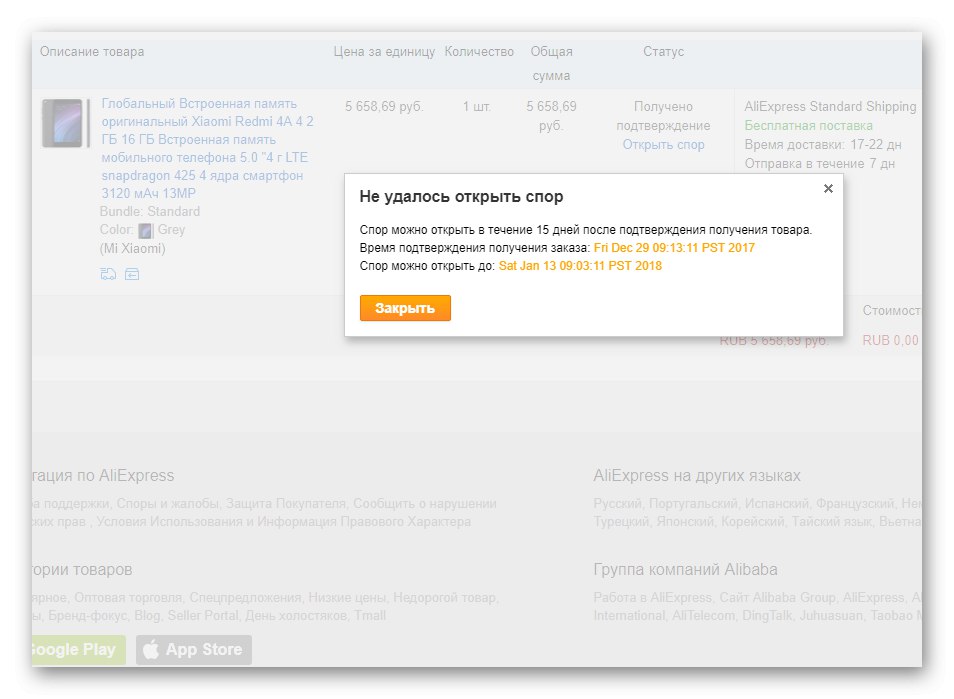This screenshot has width=954, height=699.
Task: Close the dispute dialog with the X icon
Action: coord(827,189)
